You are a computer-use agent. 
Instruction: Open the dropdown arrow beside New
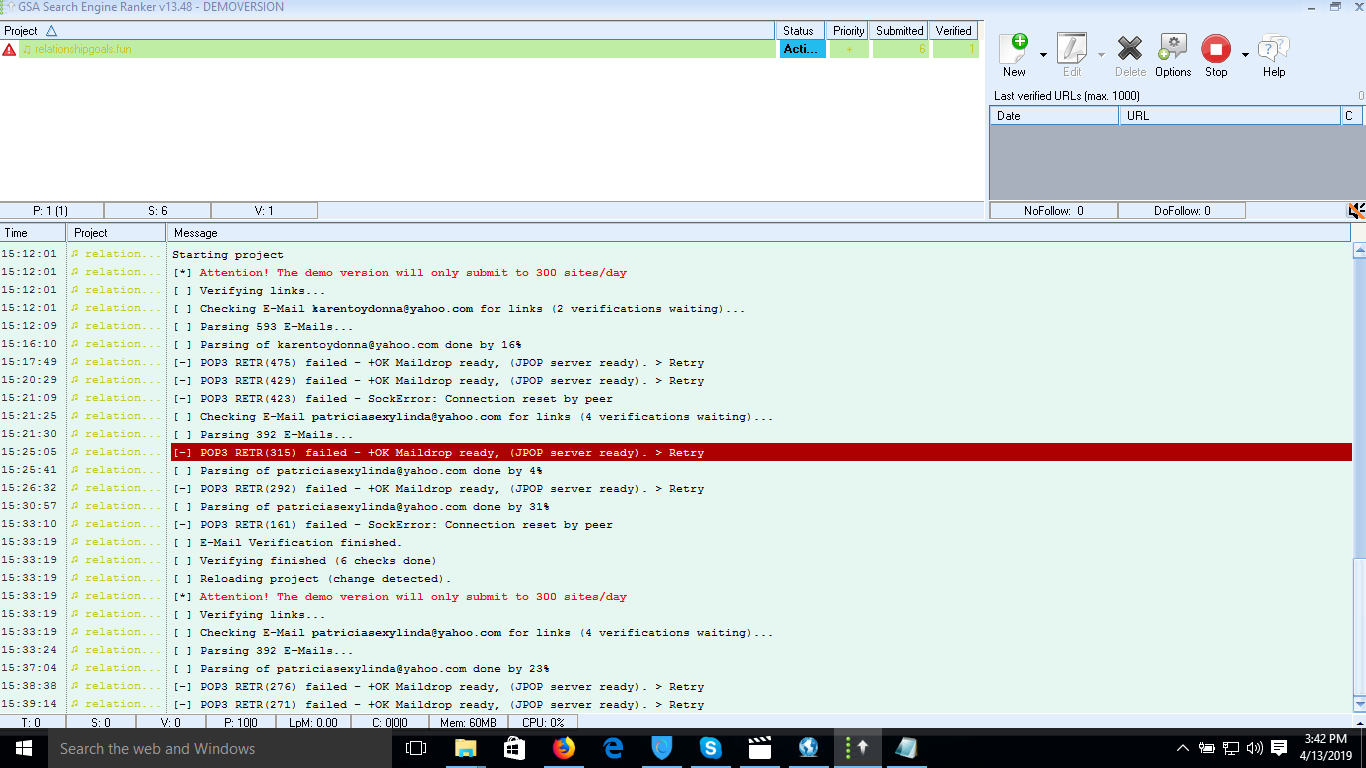point(1043,55)
